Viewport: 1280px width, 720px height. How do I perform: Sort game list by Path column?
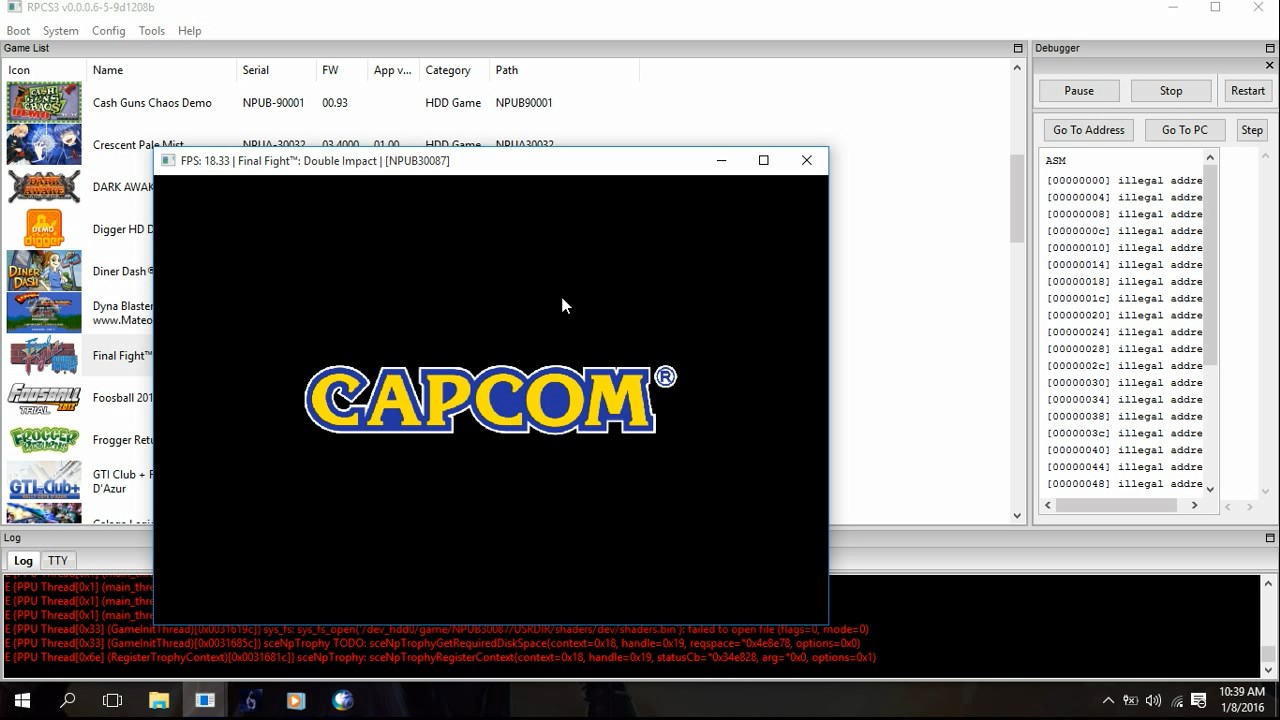tap(564, 70)
